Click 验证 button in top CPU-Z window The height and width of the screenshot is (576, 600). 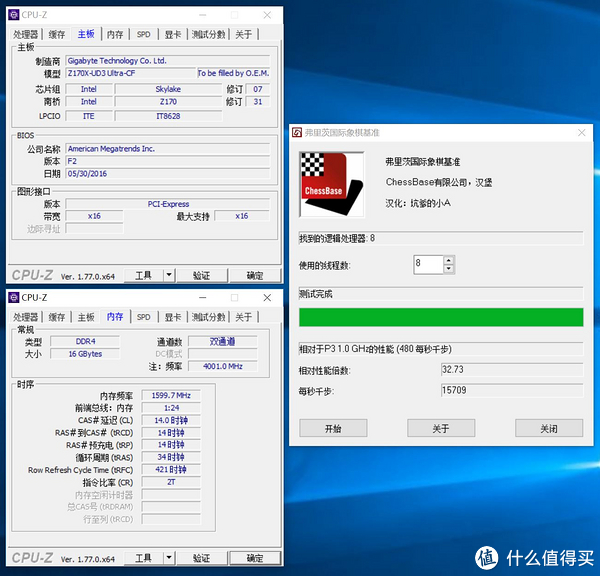tap(202, 275)
